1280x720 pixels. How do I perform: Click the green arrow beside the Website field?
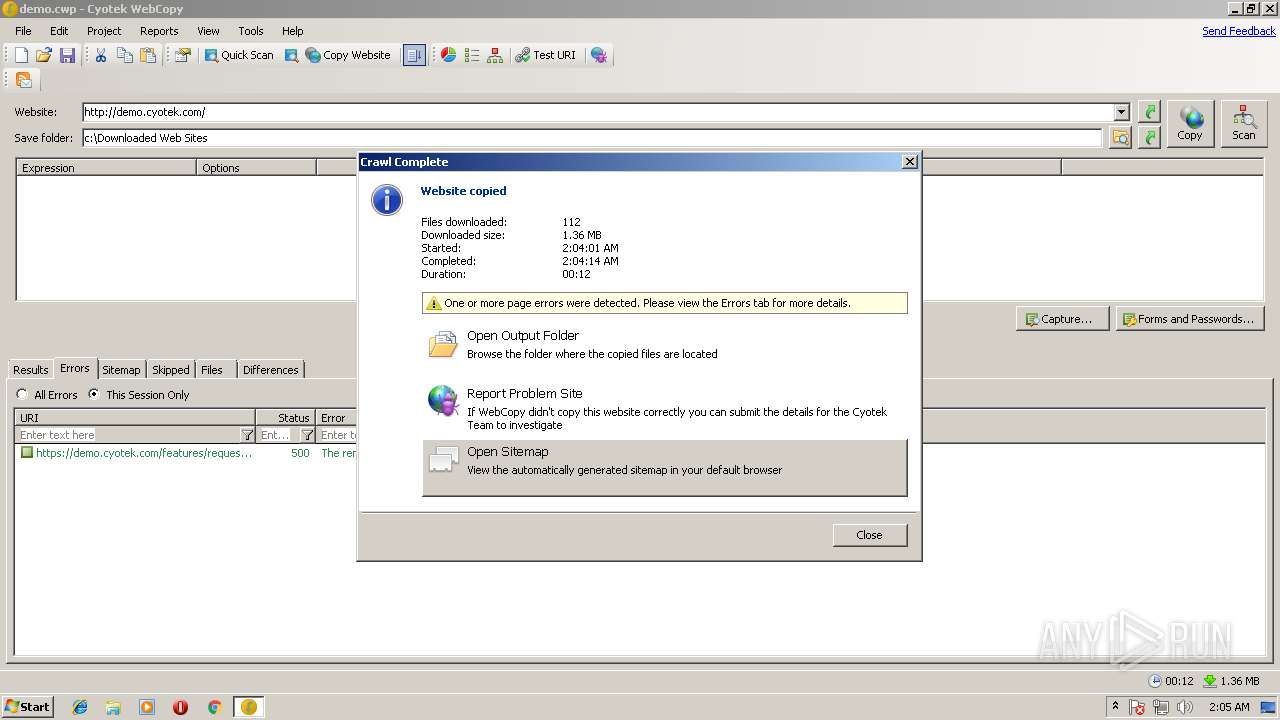coord(1150,112)
